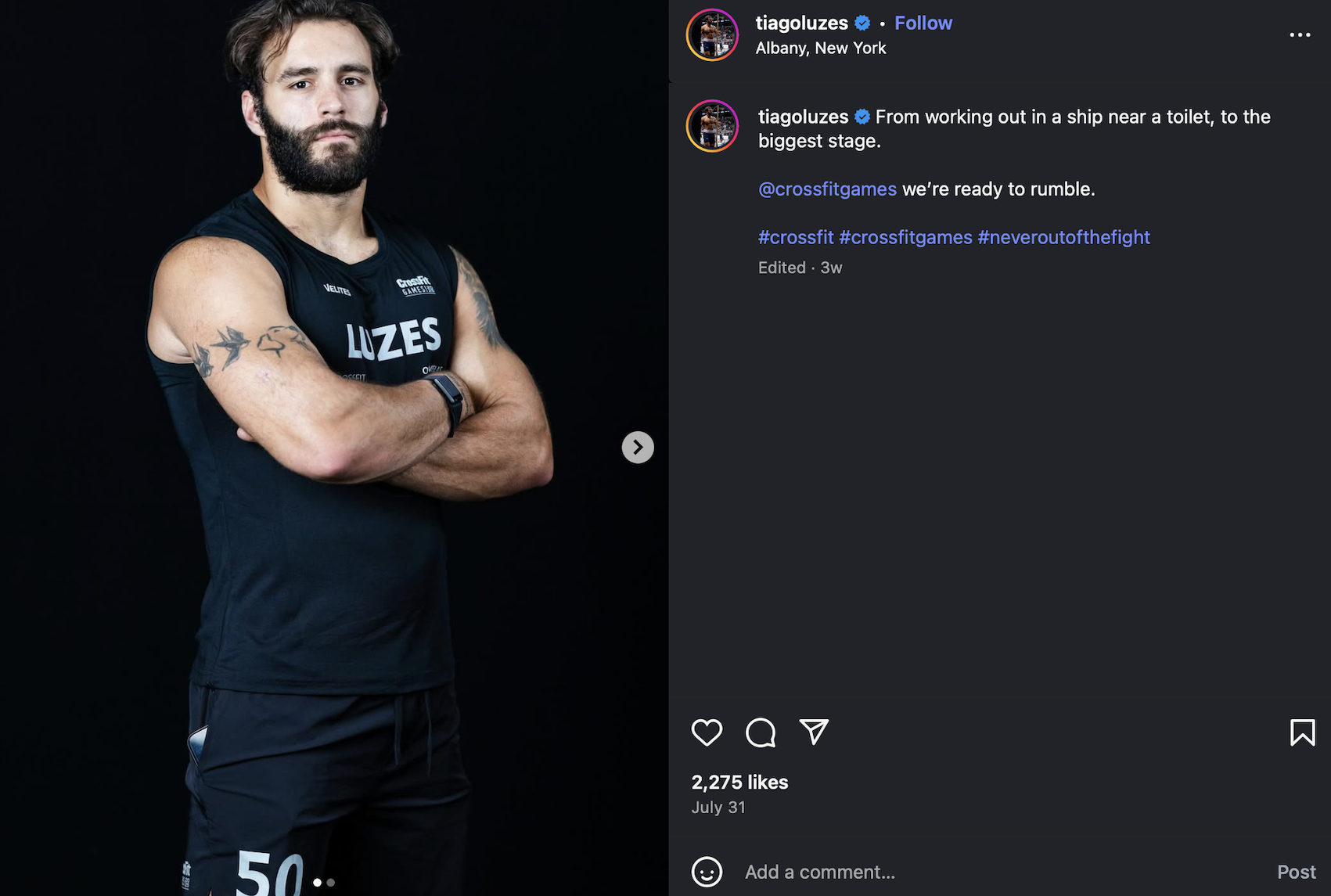Open the Albany, New York location
The image size is (1331, 896).
pyautogui.click(x=821, y=49)
